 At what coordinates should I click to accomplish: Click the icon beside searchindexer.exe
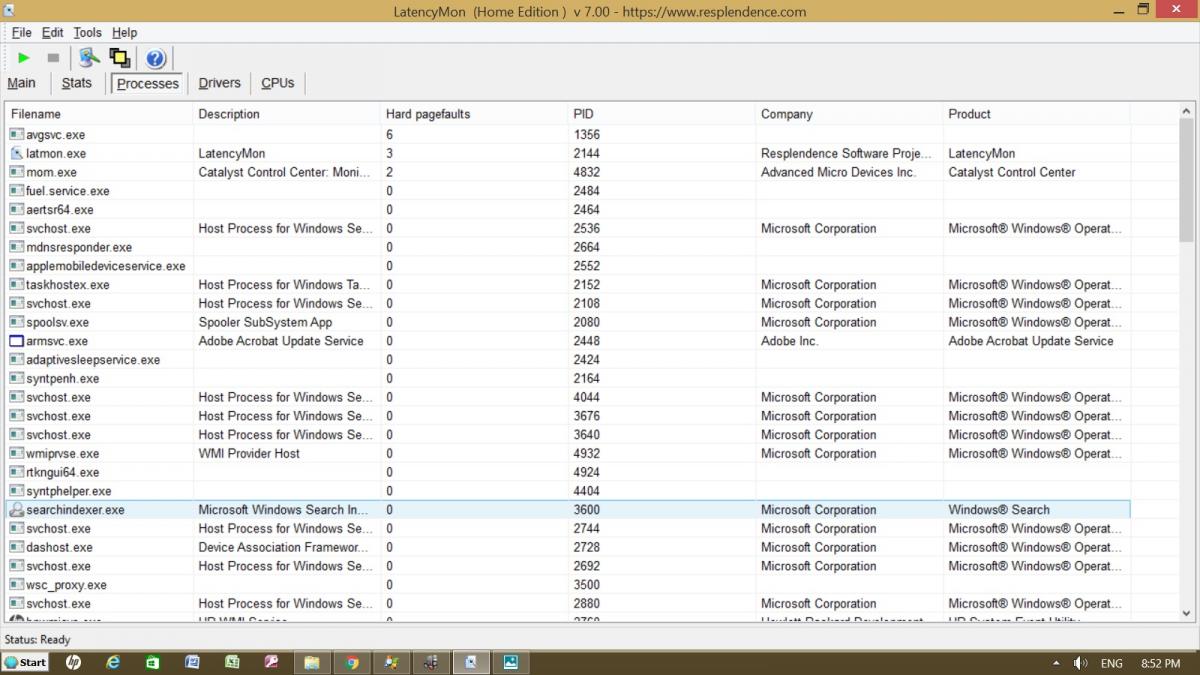pyautogui.click(x=17, y=510)
